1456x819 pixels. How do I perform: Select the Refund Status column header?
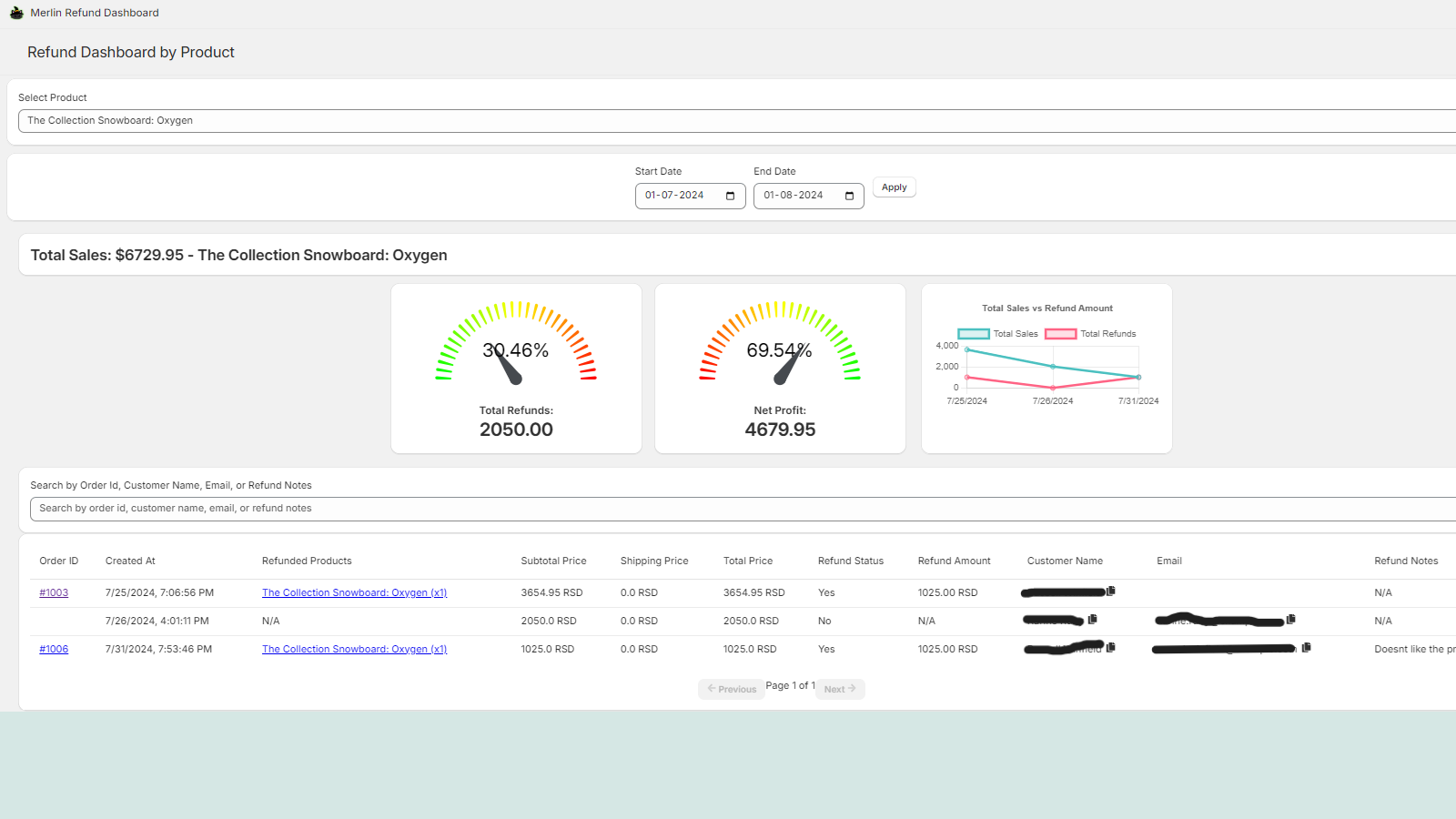click(x=852, y=561)
